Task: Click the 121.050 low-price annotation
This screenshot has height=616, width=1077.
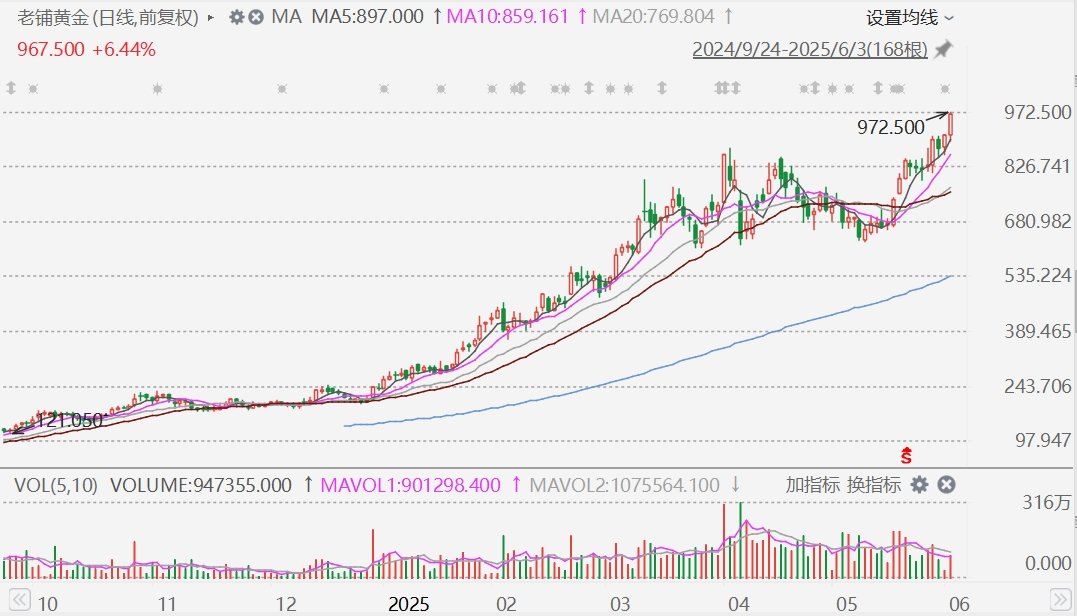Action: (69, 420)
